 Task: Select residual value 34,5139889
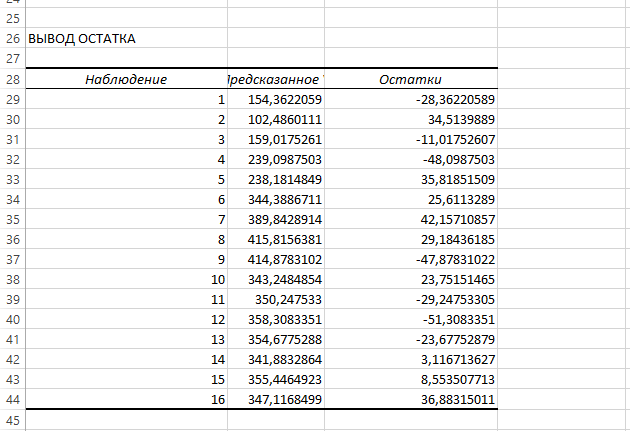(x=411, y=119)
